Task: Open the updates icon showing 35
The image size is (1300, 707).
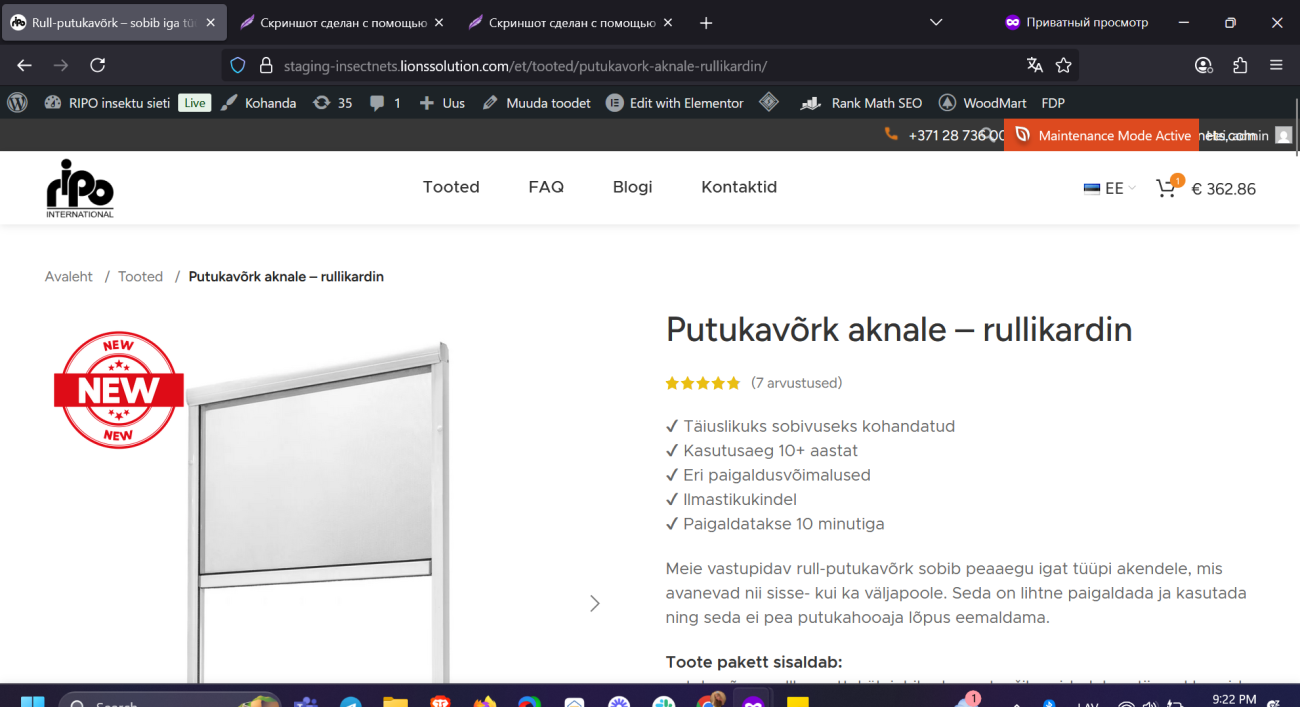Action: [333, 103]
